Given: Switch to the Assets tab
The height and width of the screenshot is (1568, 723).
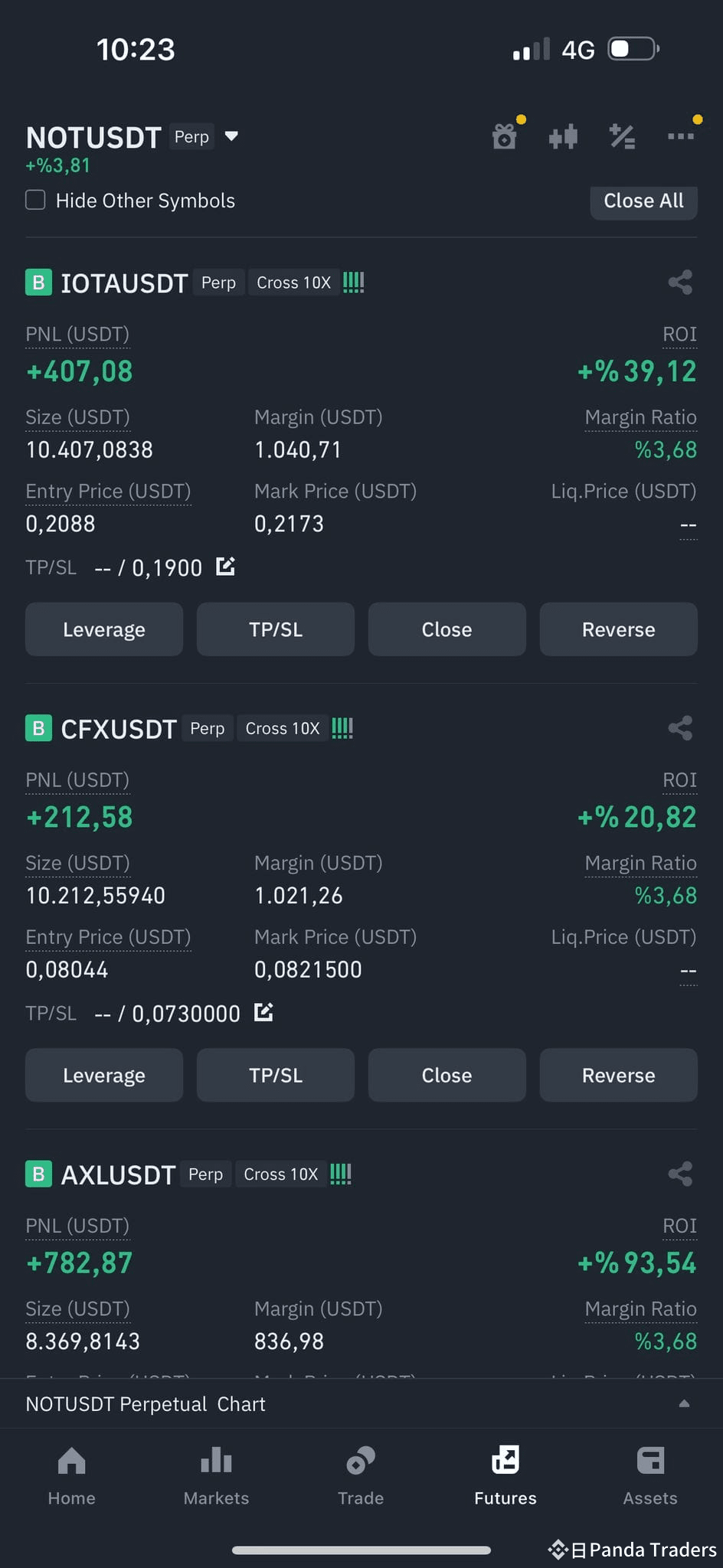Looking at the screenshot, I should (x=650, y=1476).
